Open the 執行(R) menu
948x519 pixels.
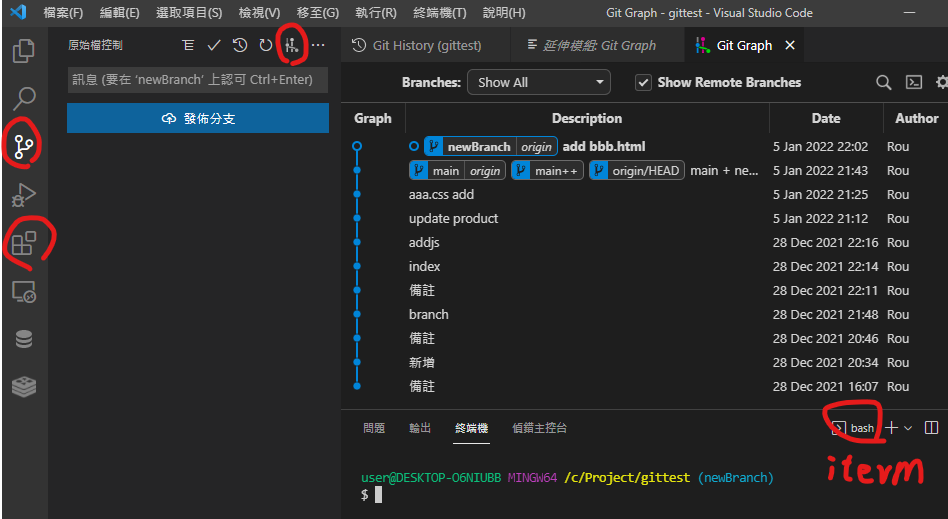(x=376, y=13)
